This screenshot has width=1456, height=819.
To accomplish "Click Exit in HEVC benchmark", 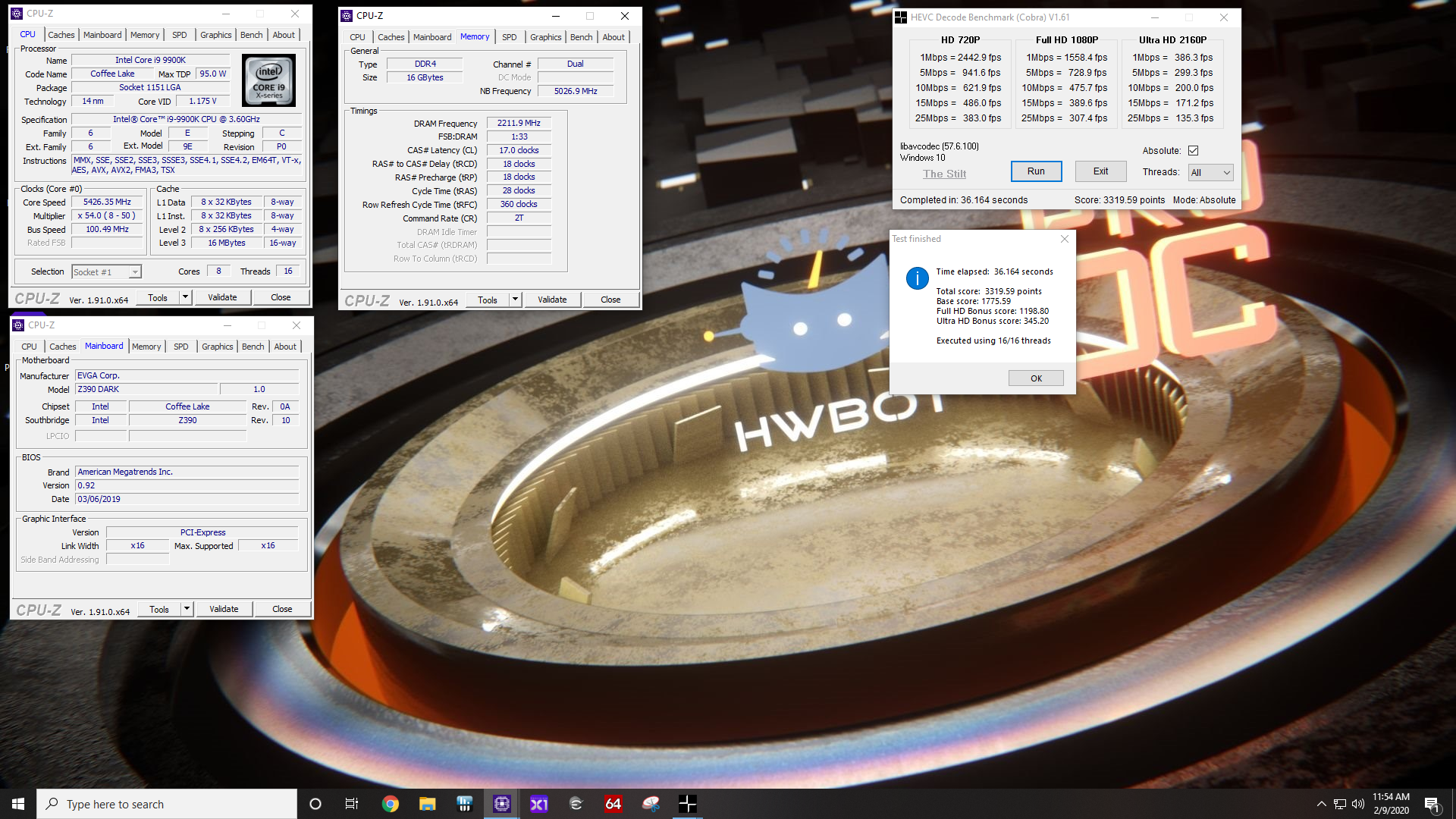I will 1100,171.
